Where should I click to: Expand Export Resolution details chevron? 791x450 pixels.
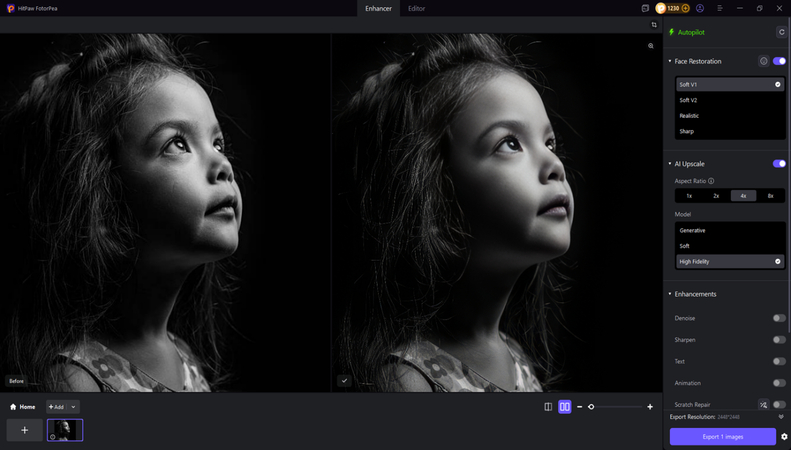pos(781,417)
